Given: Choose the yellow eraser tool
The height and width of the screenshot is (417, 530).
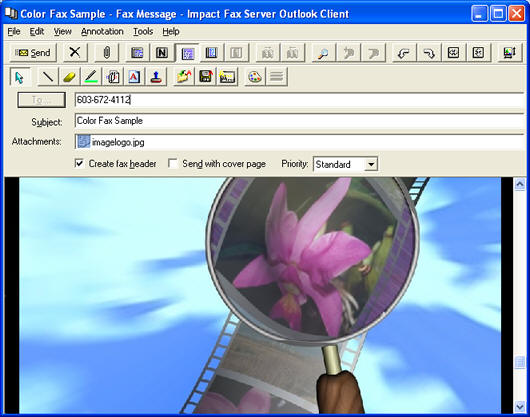Looking at the screenshot, I should pos(69,77).
